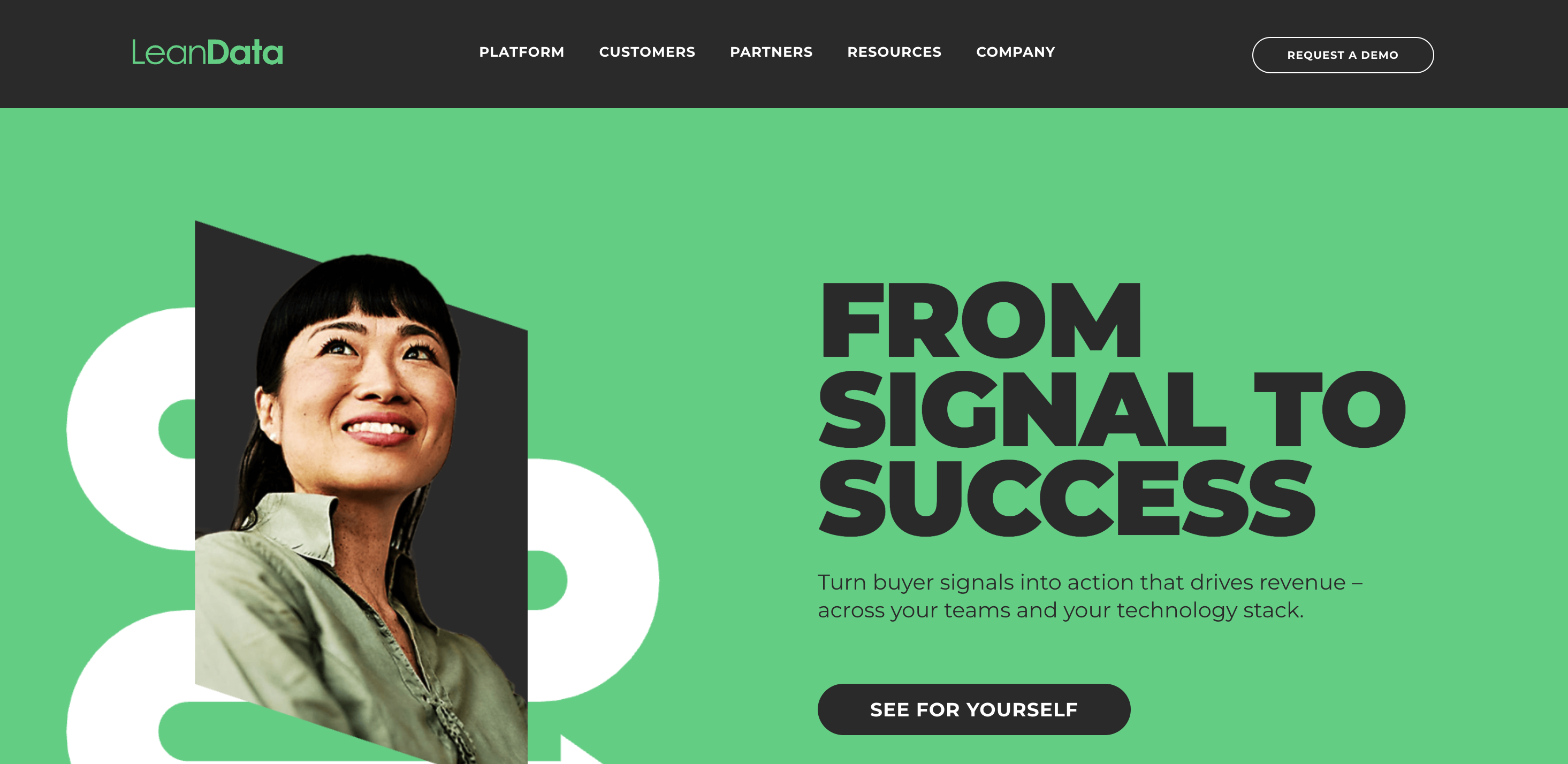Open the Partners navigation item
This screenshot has height=764, width=1568.
[771, 52]
